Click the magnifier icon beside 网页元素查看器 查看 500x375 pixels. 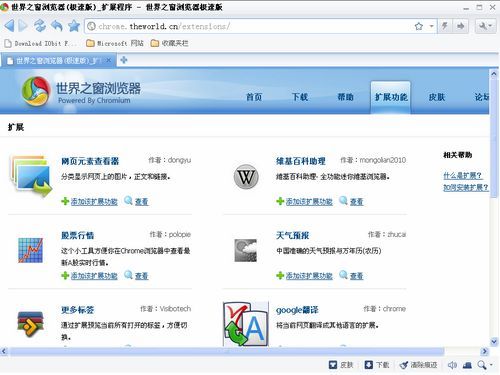[128, 200]
